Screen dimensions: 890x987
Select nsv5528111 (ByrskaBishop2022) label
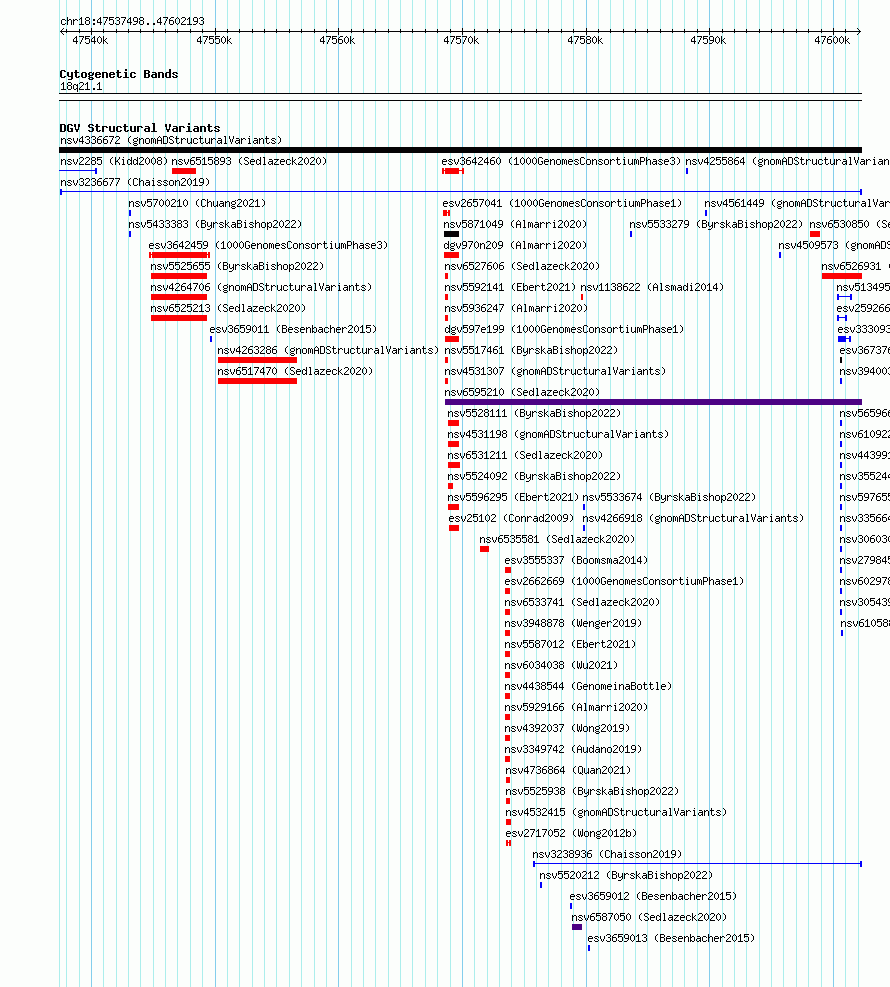534,413
